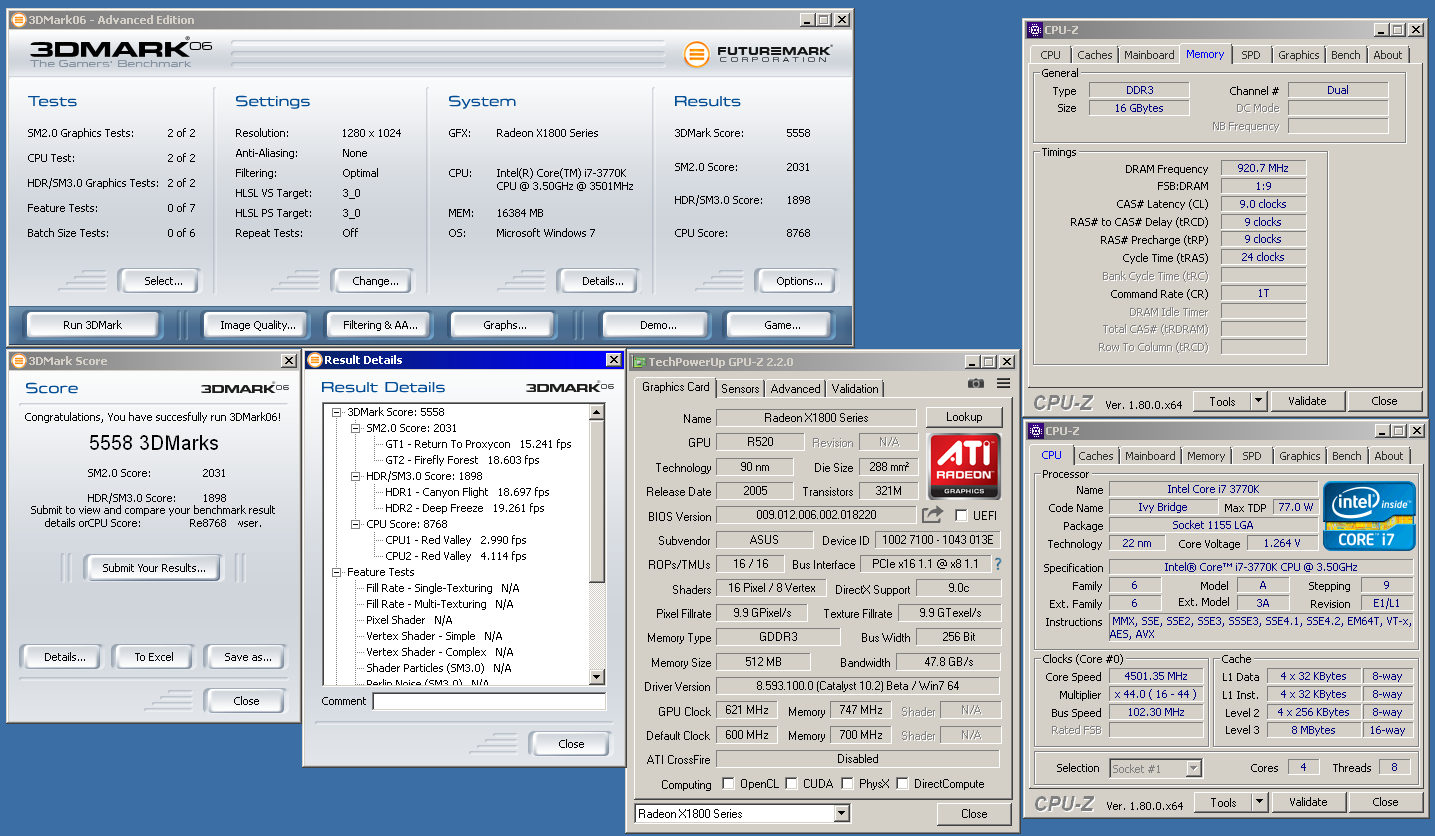This screenshot has height=836, width=1435.
Task: Check the PhysX checkbox
Action: [x=847, y=784]
